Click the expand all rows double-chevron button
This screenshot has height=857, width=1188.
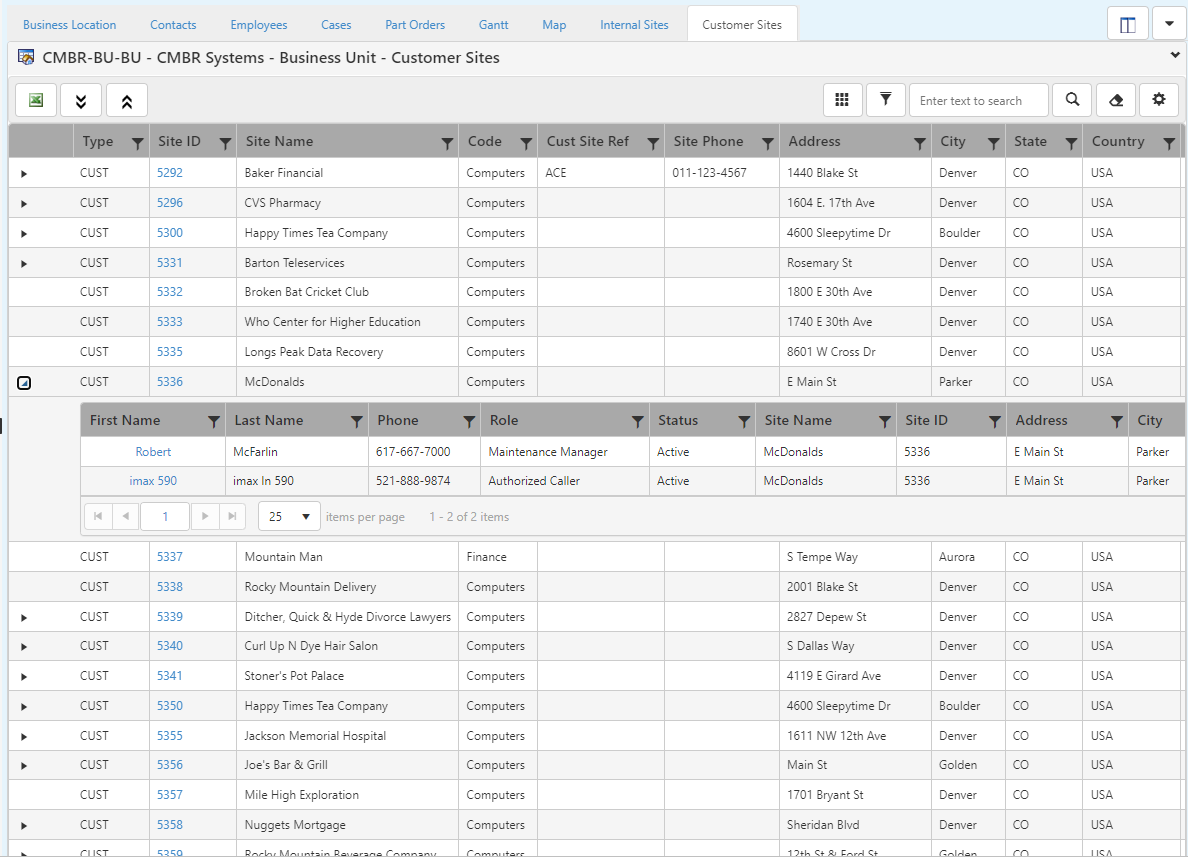point(81,100)
